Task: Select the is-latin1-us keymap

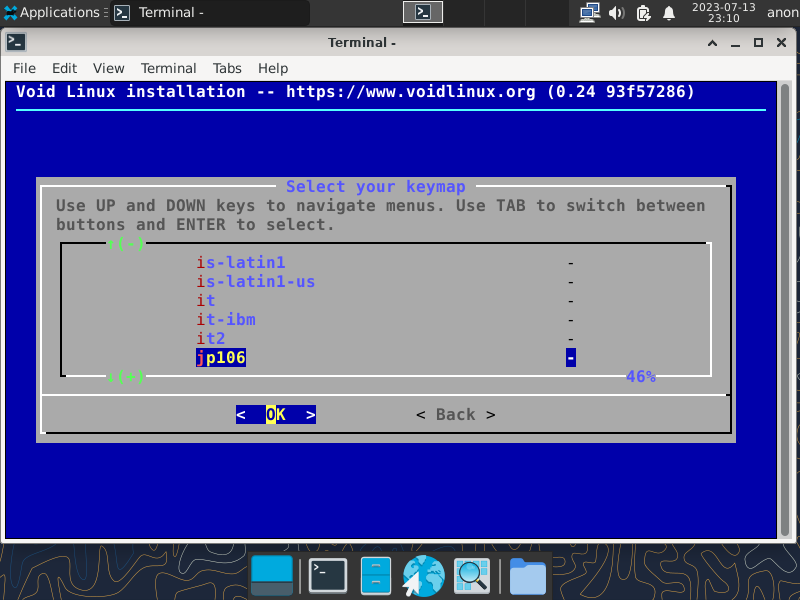Action: (256, 281)
